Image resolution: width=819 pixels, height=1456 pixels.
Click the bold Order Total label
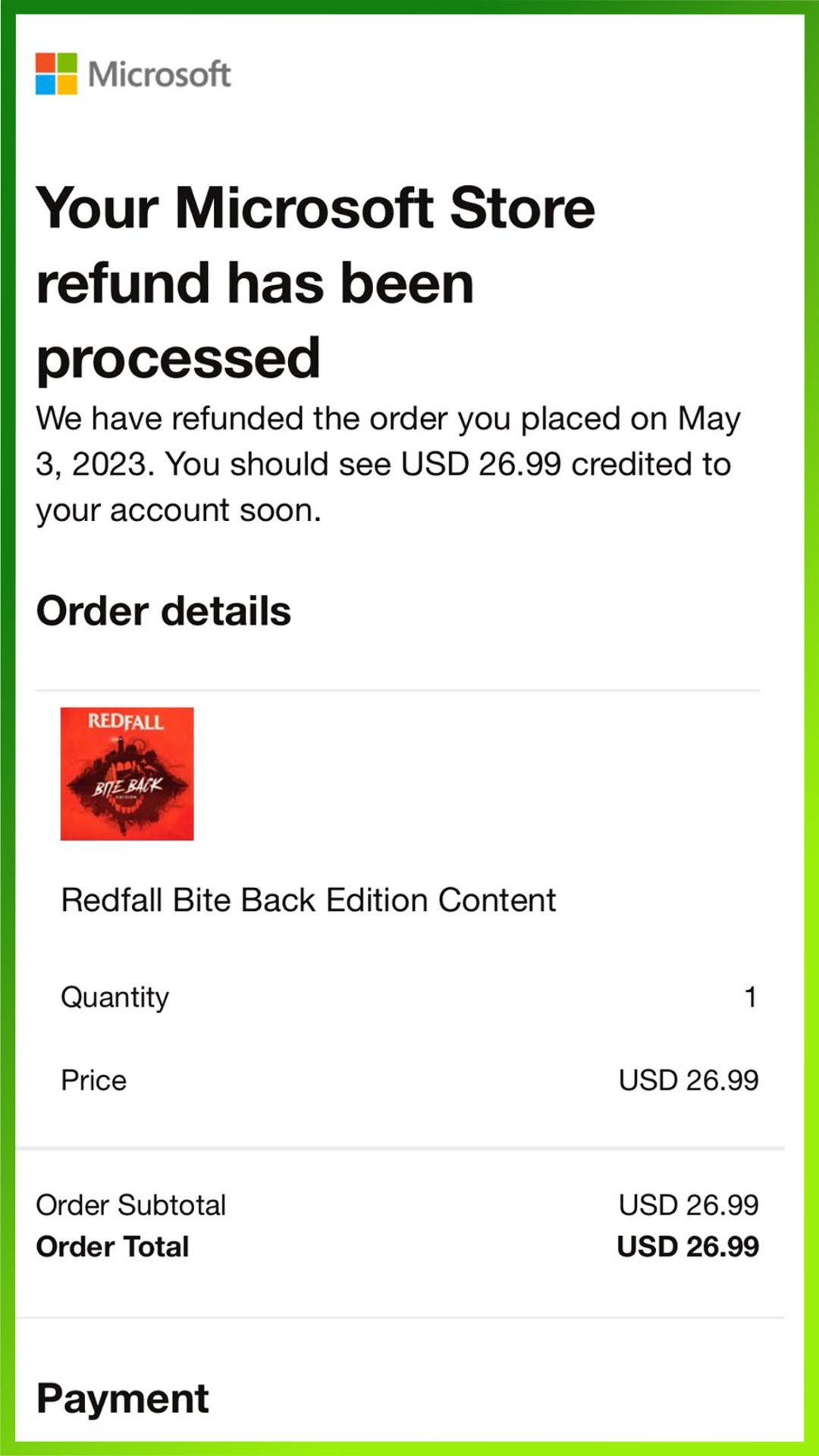[x=112, y=1247]
